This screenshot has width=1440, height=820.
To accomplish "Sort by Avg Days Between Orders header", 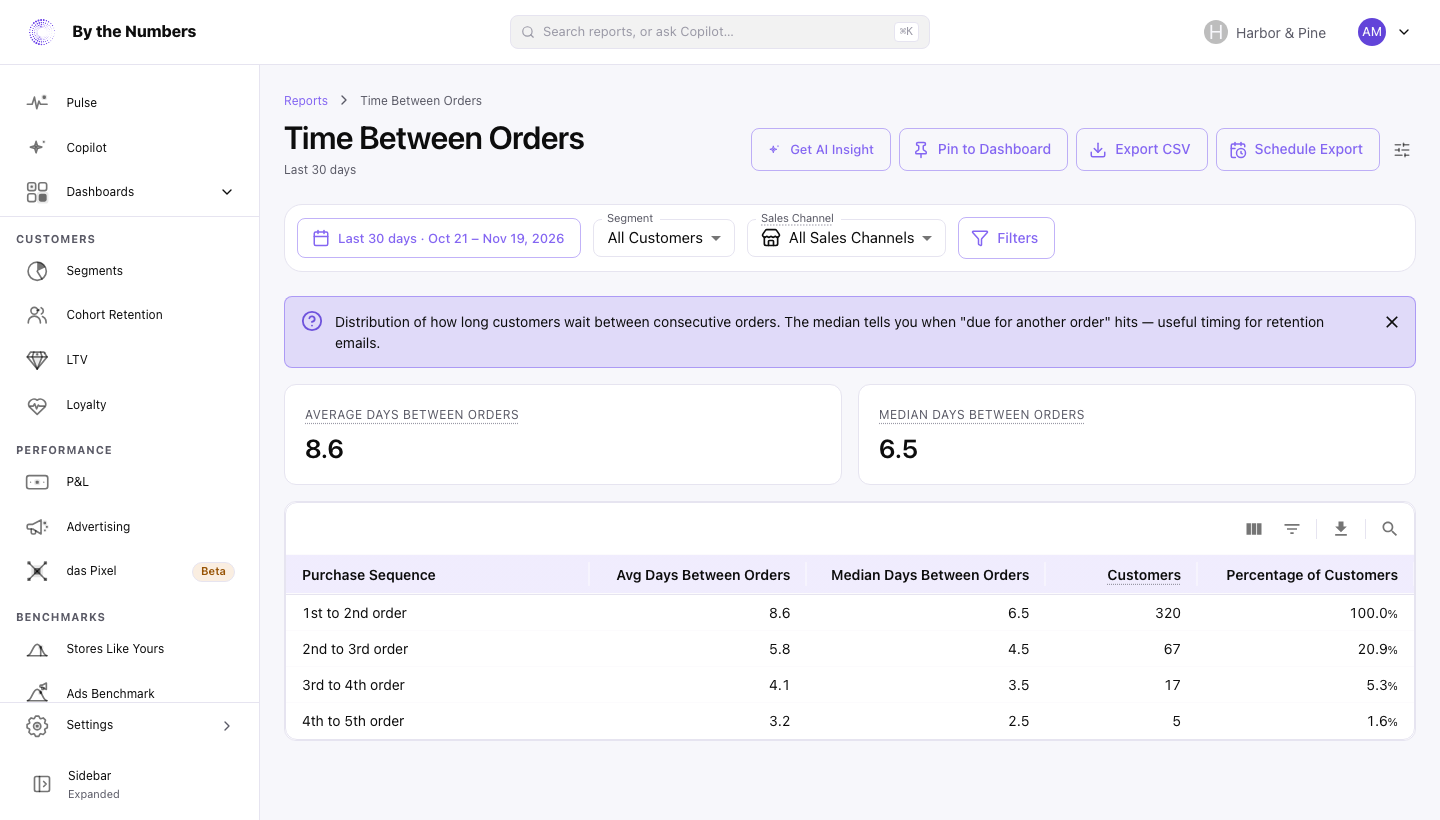I will coord(703,575).
